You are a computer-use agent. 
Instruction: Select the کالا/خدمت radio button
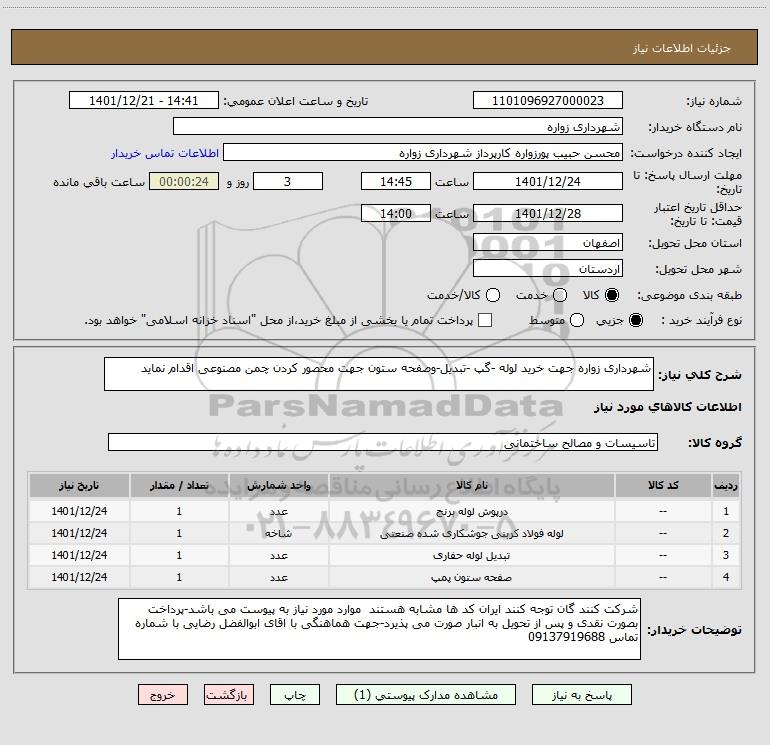(493, 295)
